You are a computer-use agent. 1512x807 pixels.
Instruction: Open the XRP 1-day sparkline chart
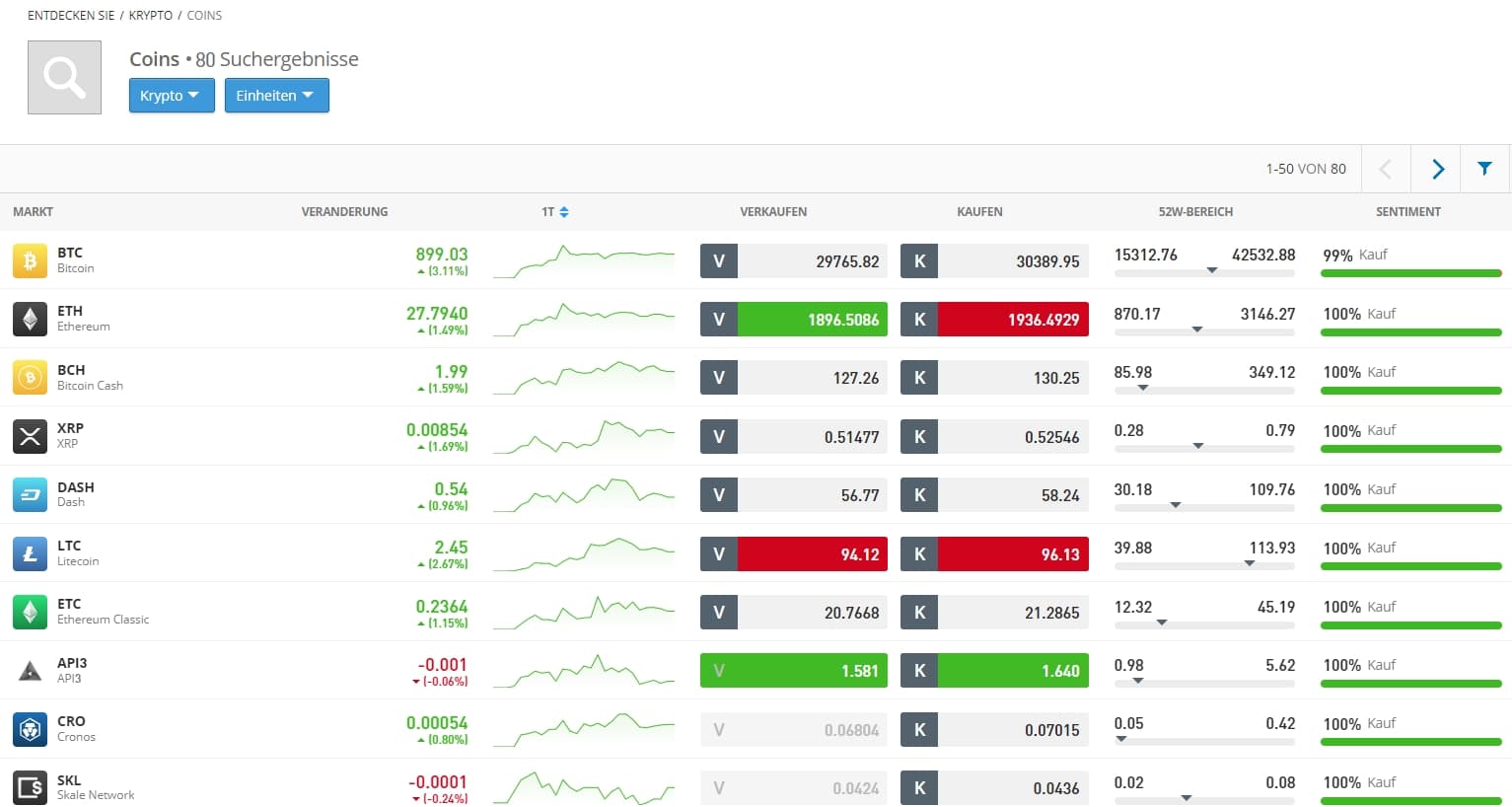pyautogui.click(x=584, y=437)
